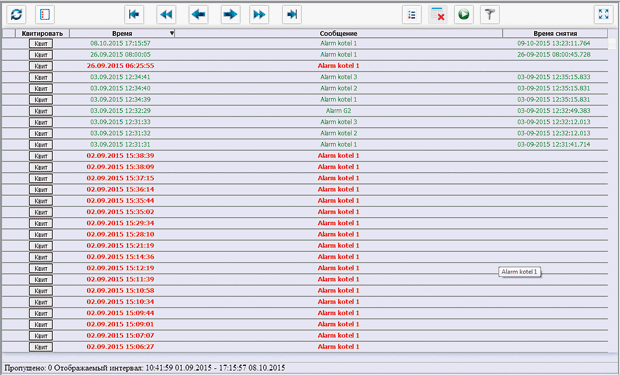Open sort dropdown arrow on Время header
This screenshot has height=375, width=620.
[x=172, y=33]
